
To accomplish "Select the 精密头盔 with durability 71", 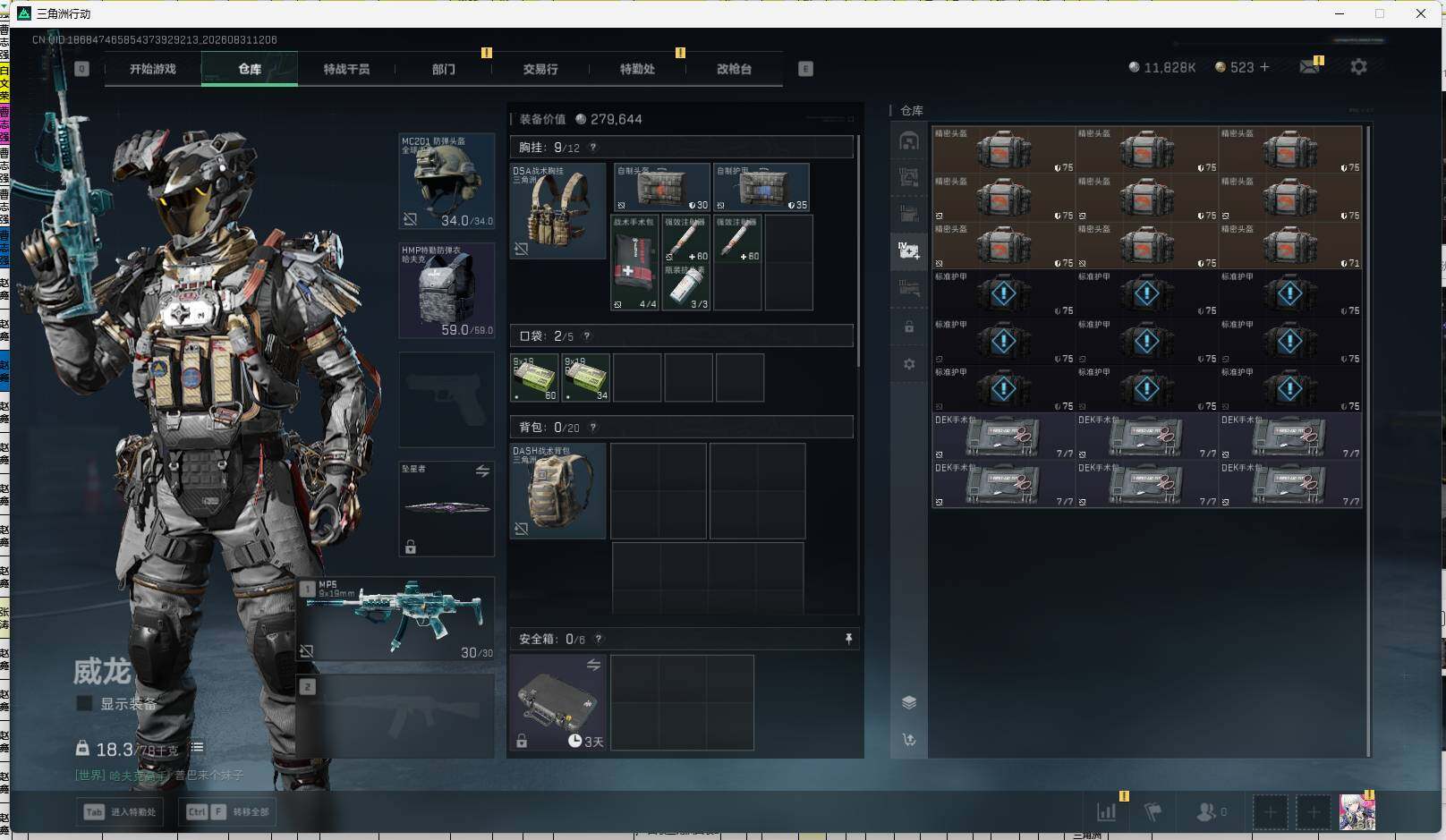I will click(x=1290, y=246).
